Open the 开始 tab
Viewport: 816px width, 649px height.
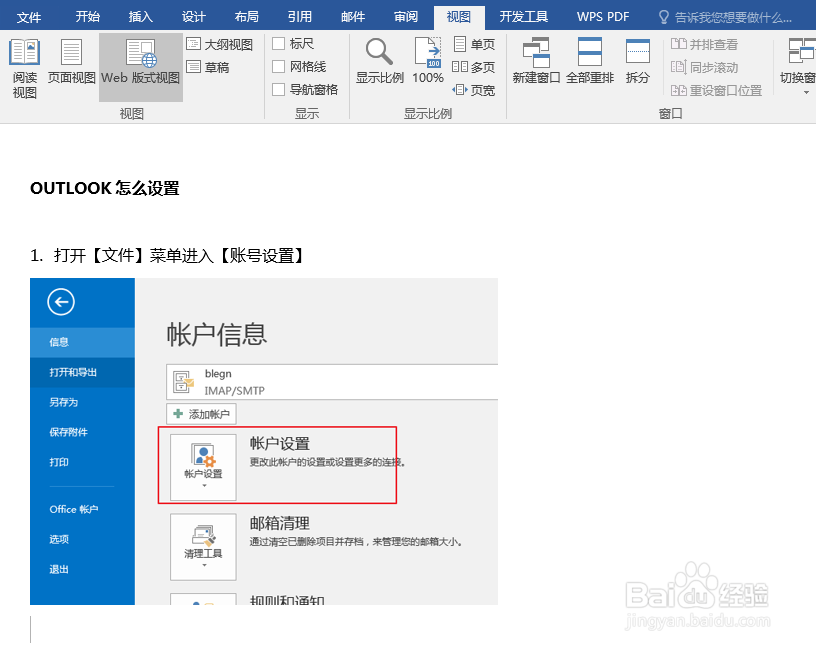(87, 17)
